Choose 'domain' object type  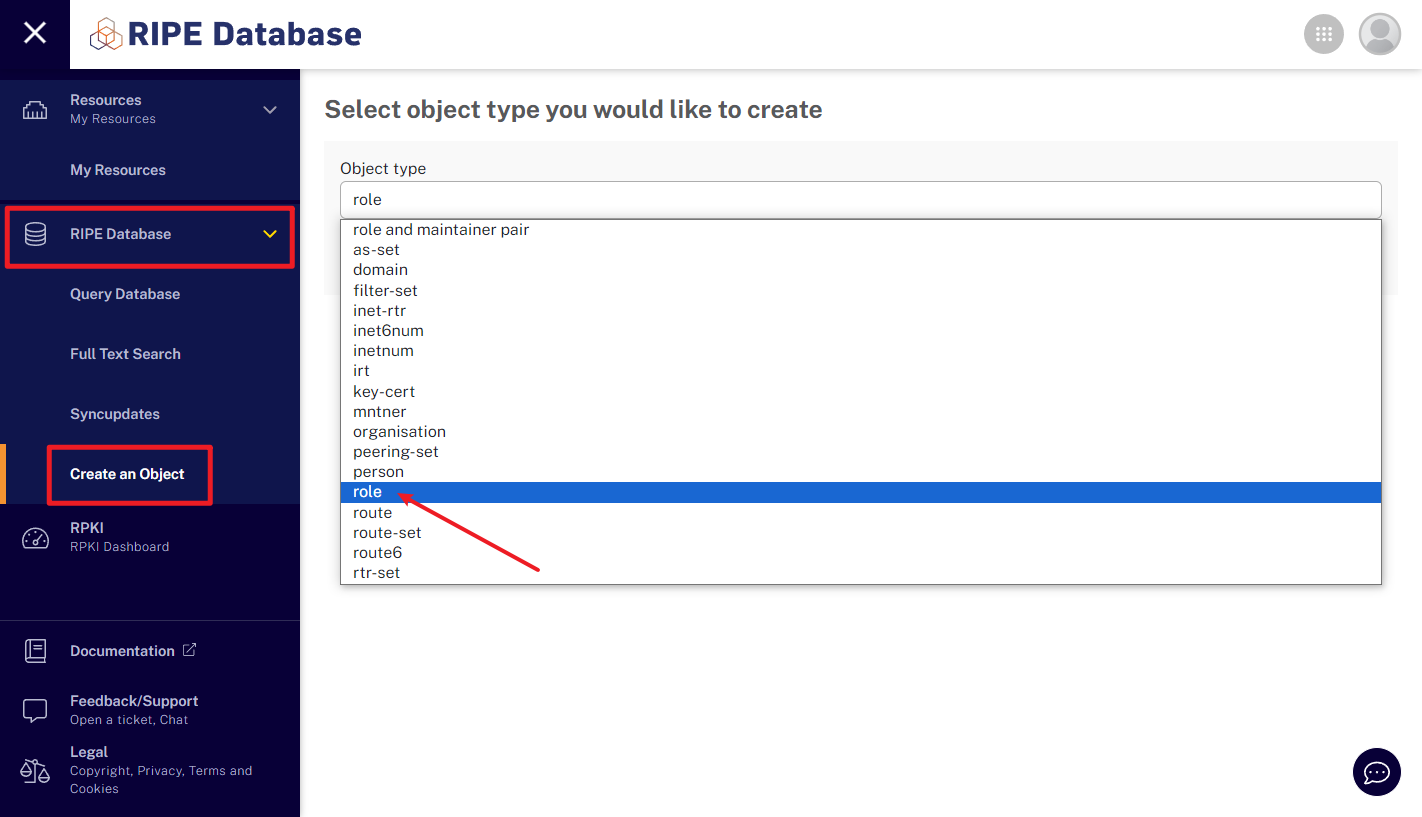point(861,270)
